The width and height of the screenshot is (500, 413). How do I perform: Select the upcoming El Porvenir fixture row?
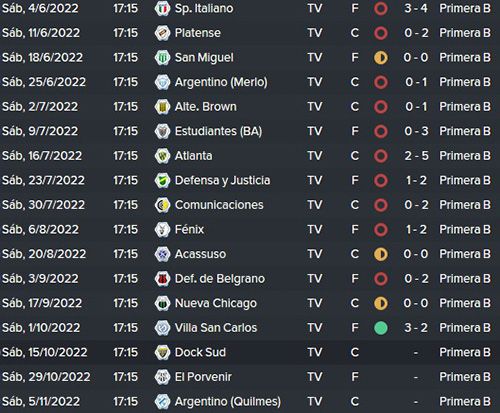[x=250, y=377]
